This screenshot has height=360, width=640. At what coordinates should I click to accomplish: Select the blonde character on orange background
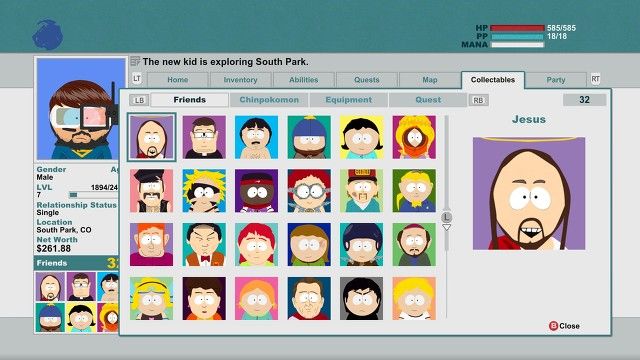coord(414,298)
